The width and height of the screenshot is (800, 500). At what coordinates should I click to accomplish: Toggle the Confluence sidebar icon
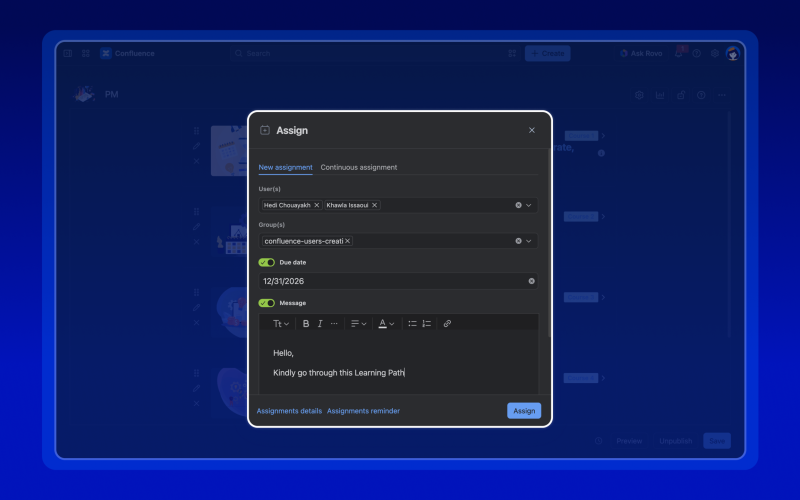pos(67,53)
